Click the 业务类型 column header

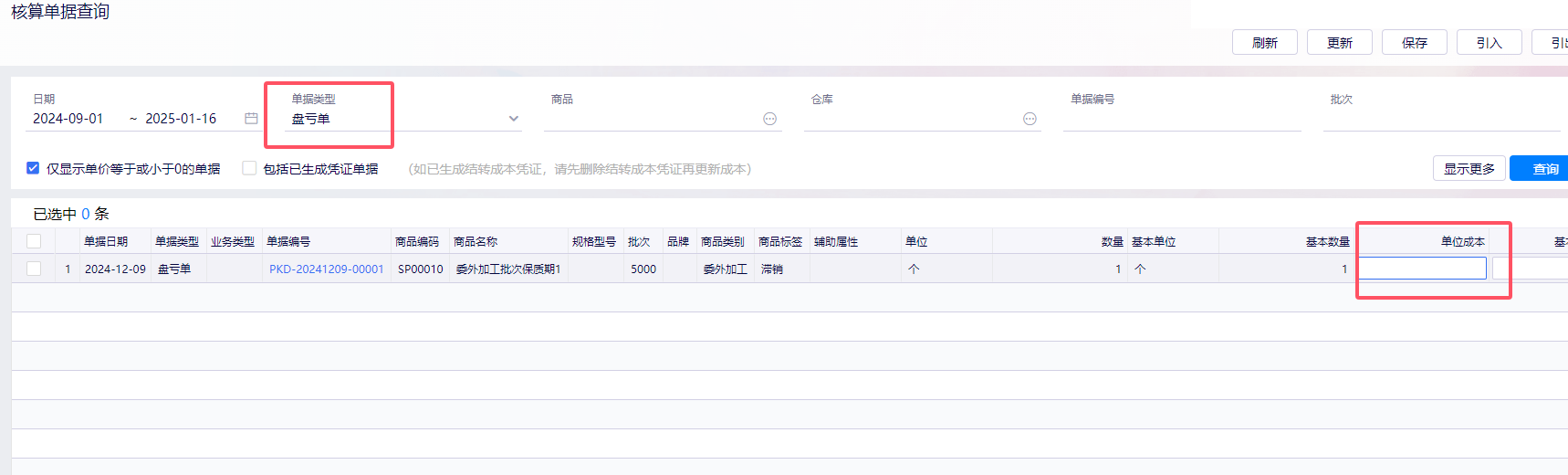point(233,242)
